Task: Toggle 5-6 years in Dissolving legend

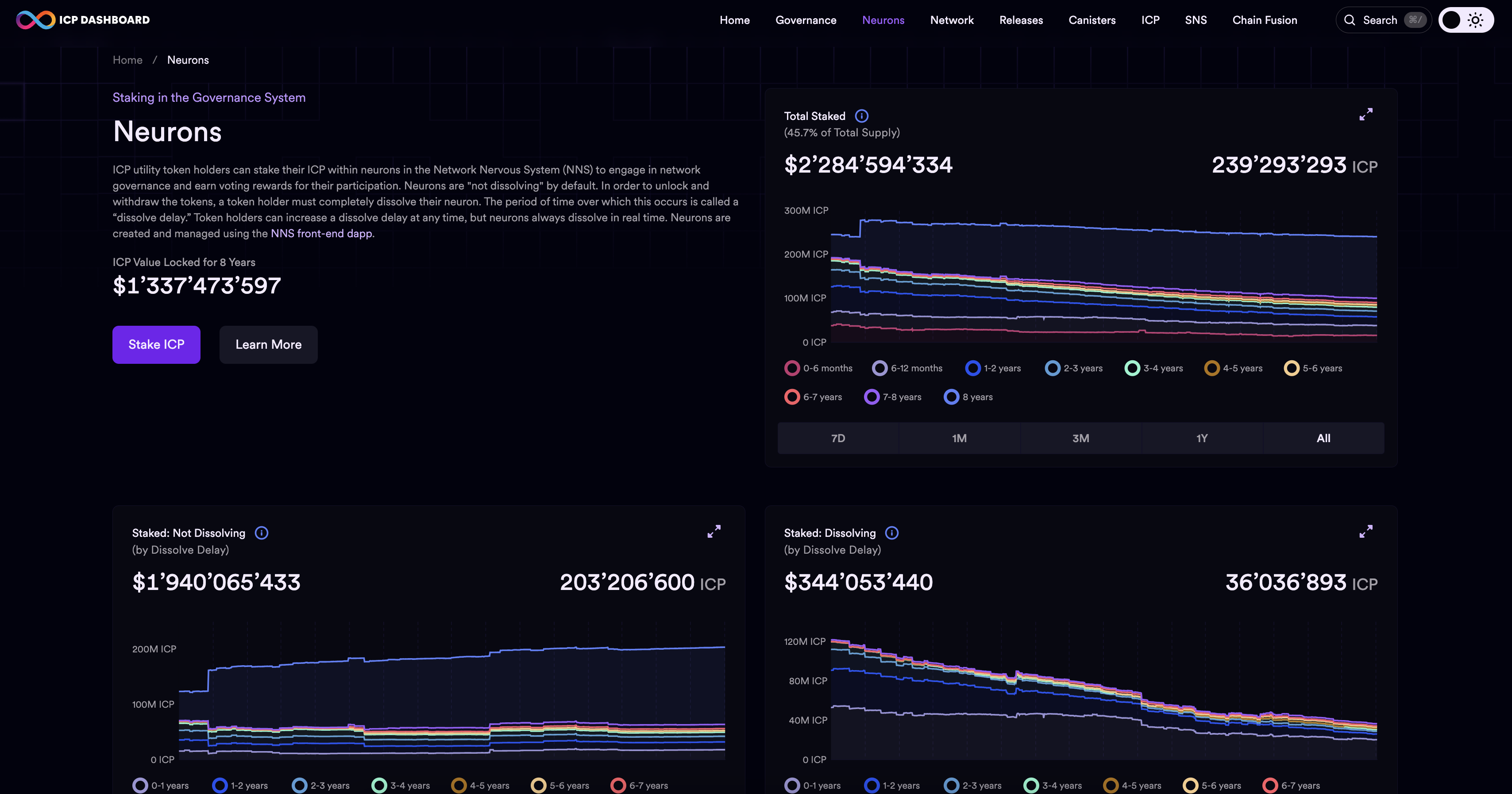Action: [1212, 785]
